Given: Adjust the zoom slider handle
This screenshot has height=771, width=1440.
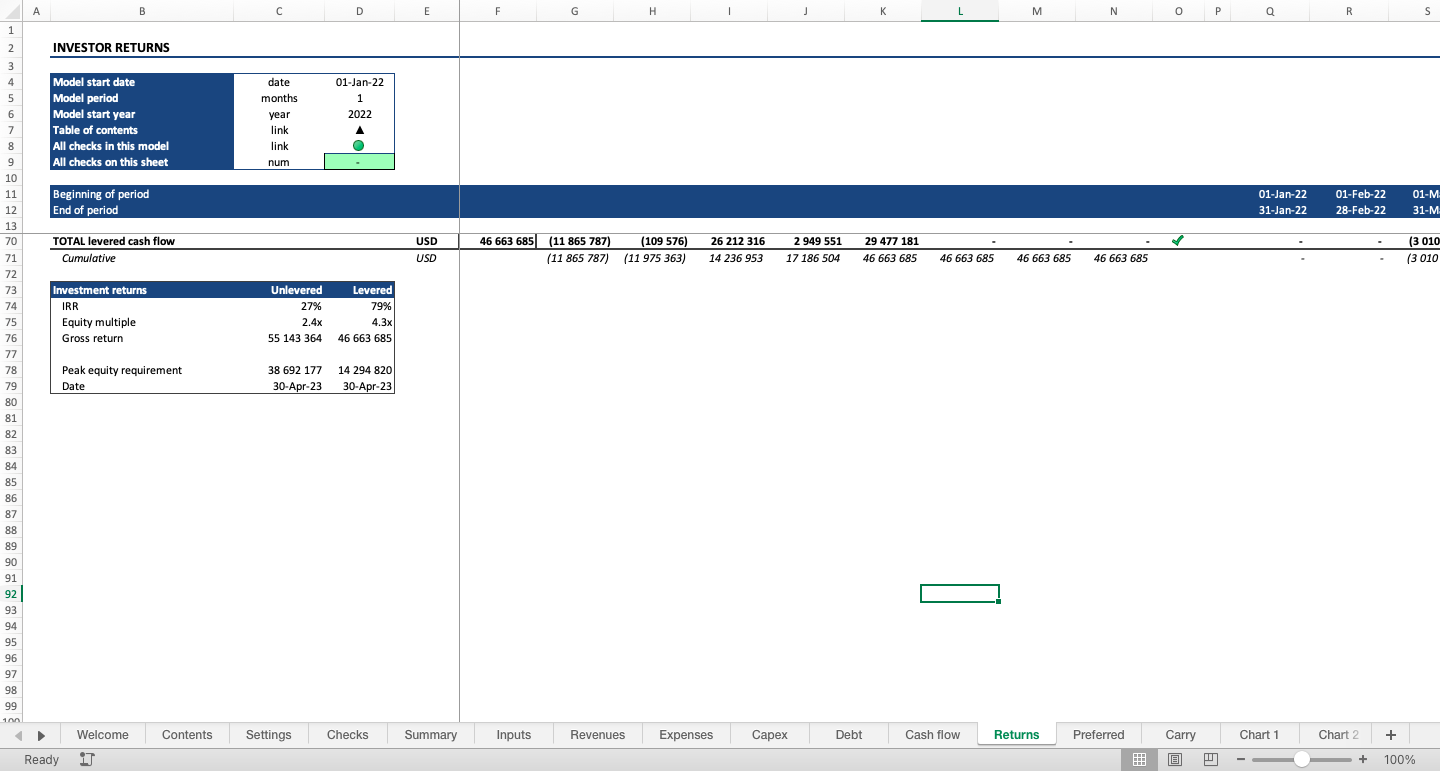Looking at the screenshot, I should click(x=1301, y=759).
